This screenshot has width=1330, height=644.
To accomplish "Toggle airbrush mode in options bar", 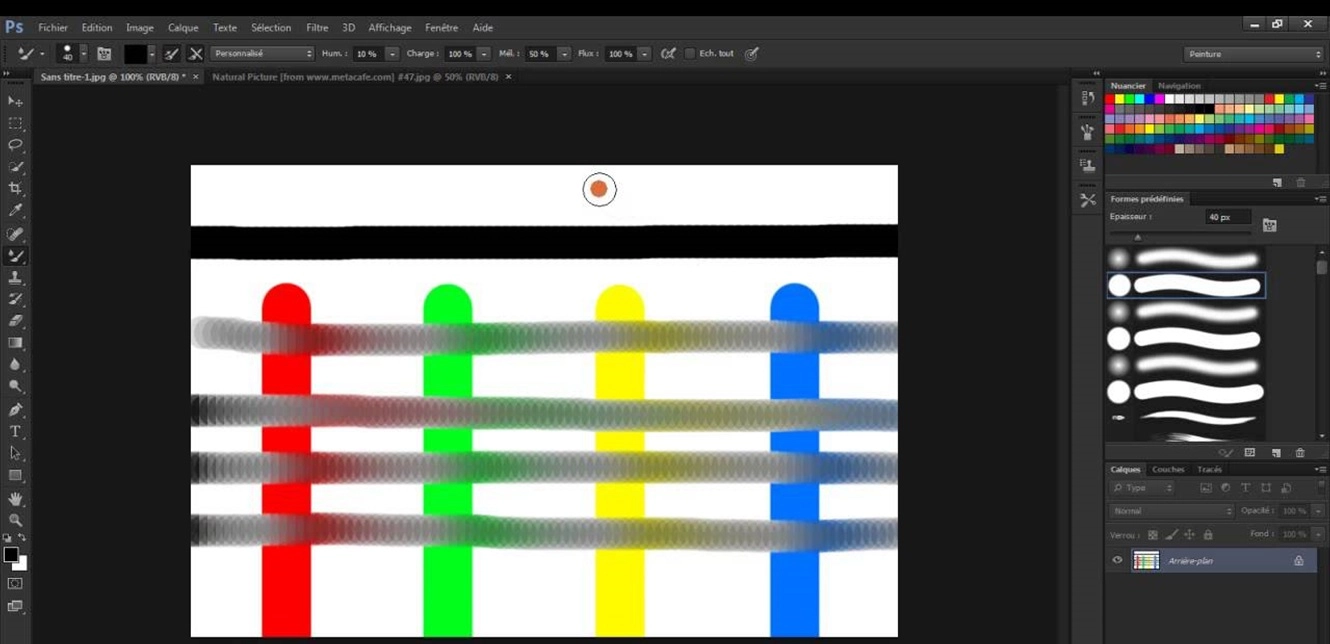I will click(668, 54).
